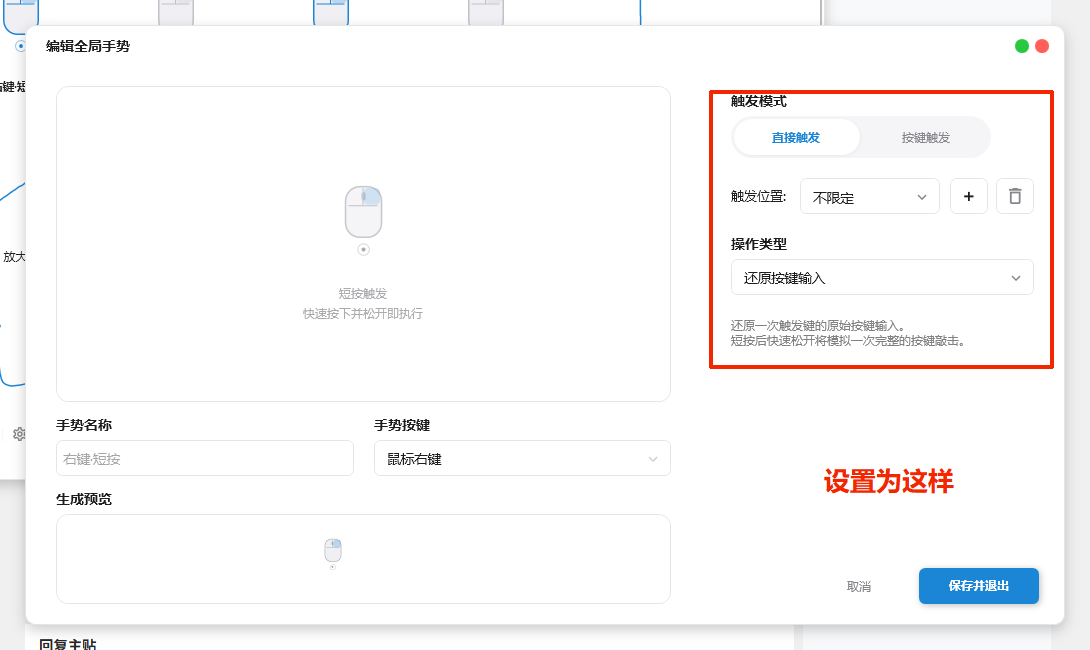
Task: Click the 编辑全局手势 dialog title
Action: pyautogui.click(x=88, y=46)
